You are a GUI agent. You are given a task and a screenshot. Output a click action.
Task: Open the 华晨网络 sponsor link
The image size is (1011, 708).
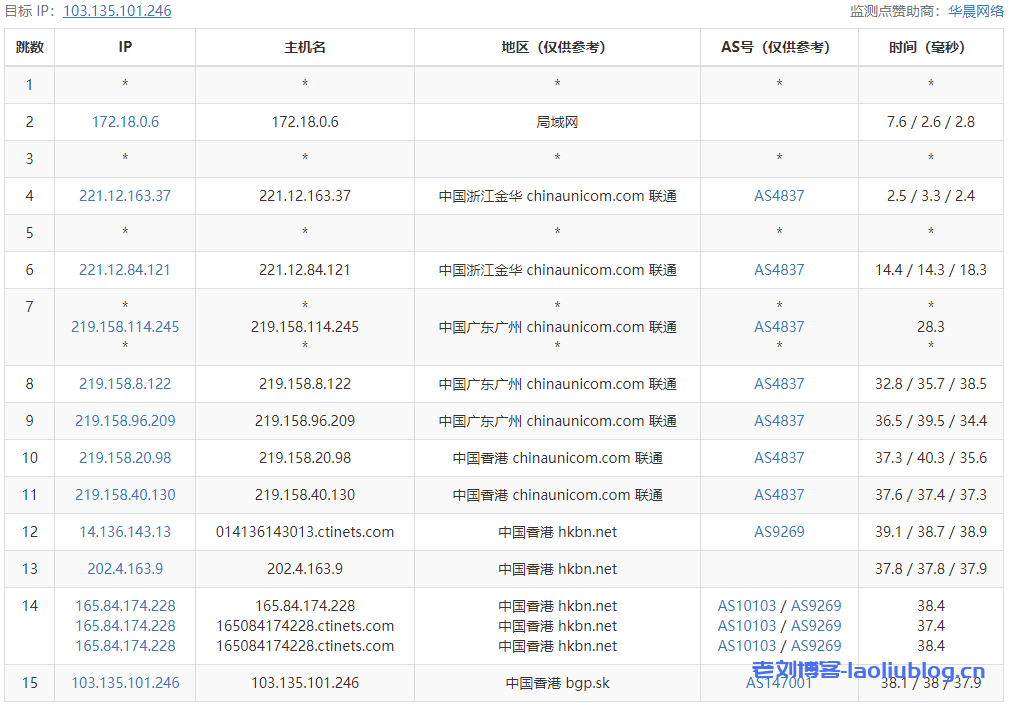click(976, 11)
